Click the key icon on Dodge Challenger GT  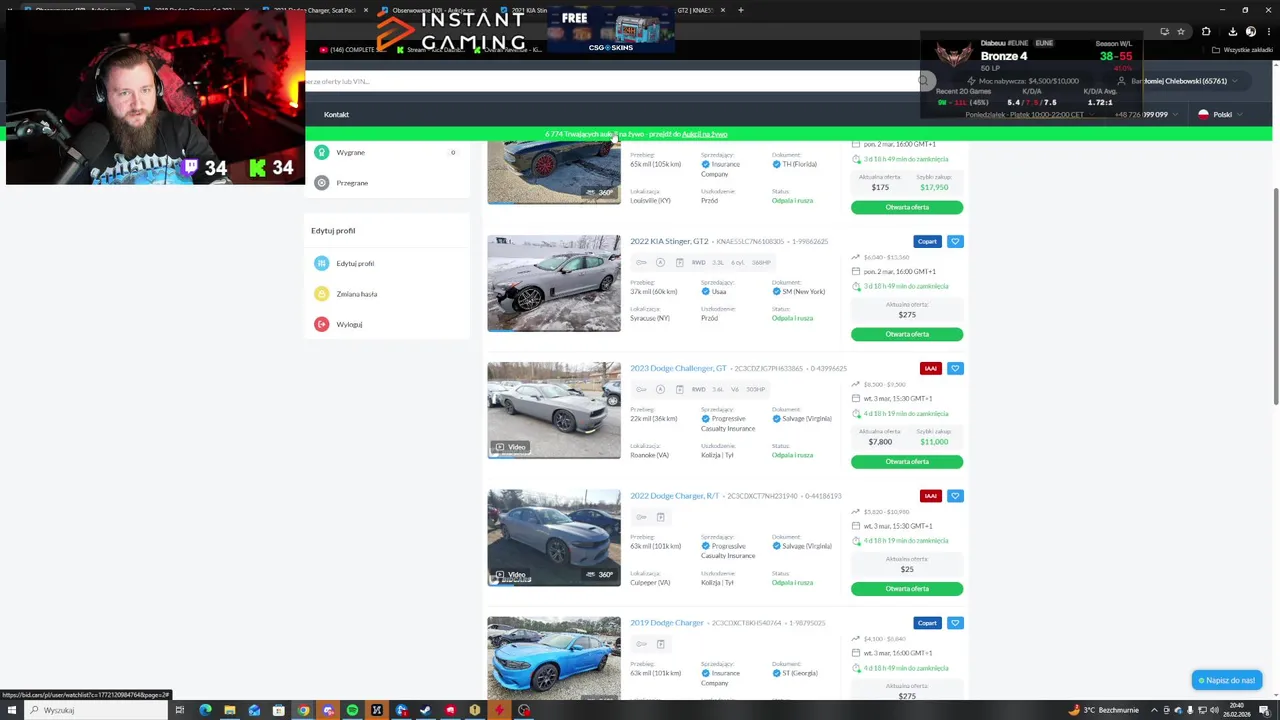click(x=641, y=389)
